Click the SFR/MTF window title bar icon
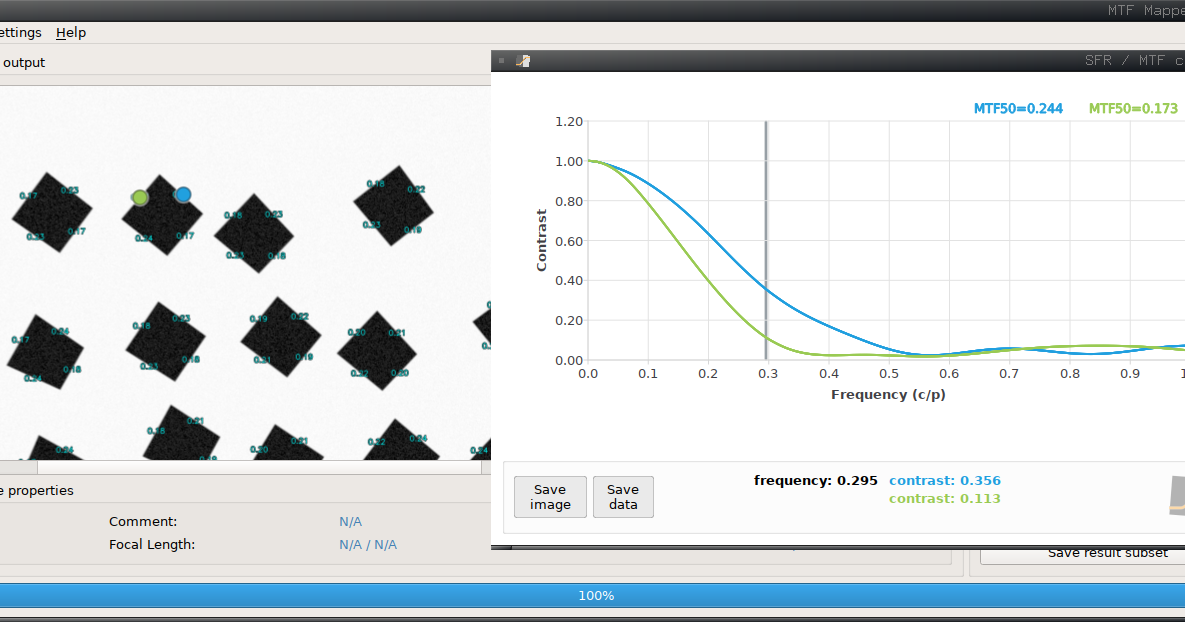The width and height of the screenshot is (1185, 622). click(522, 60)
